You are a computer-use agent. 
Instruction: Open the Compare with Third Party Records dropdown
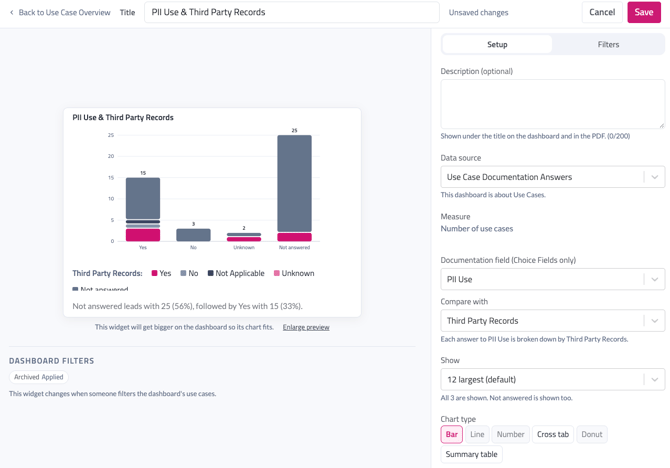point(552,321)
